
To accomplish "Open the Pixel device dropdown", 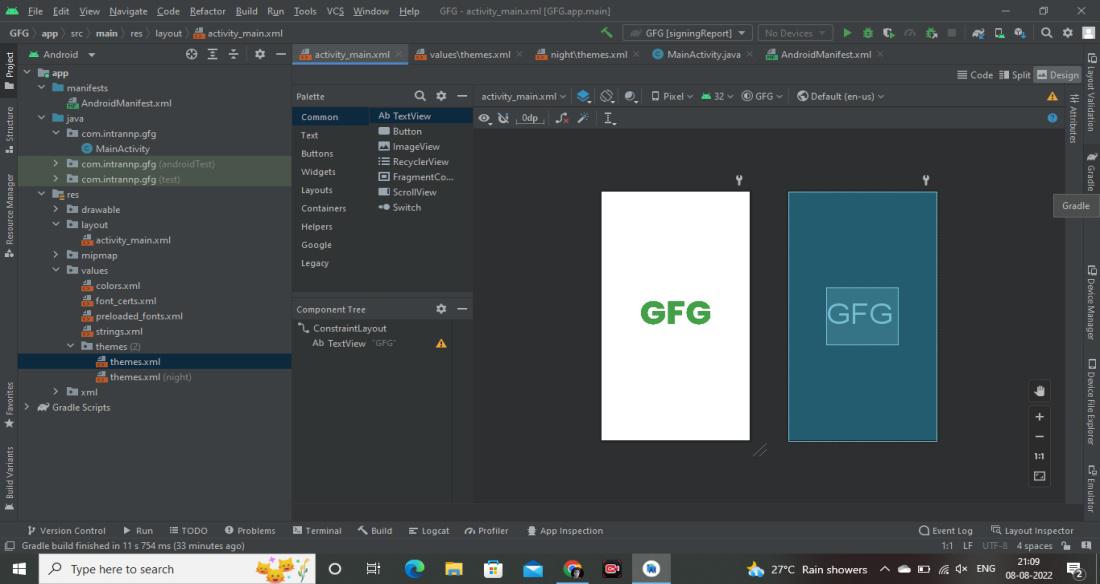I will [672, 96].
